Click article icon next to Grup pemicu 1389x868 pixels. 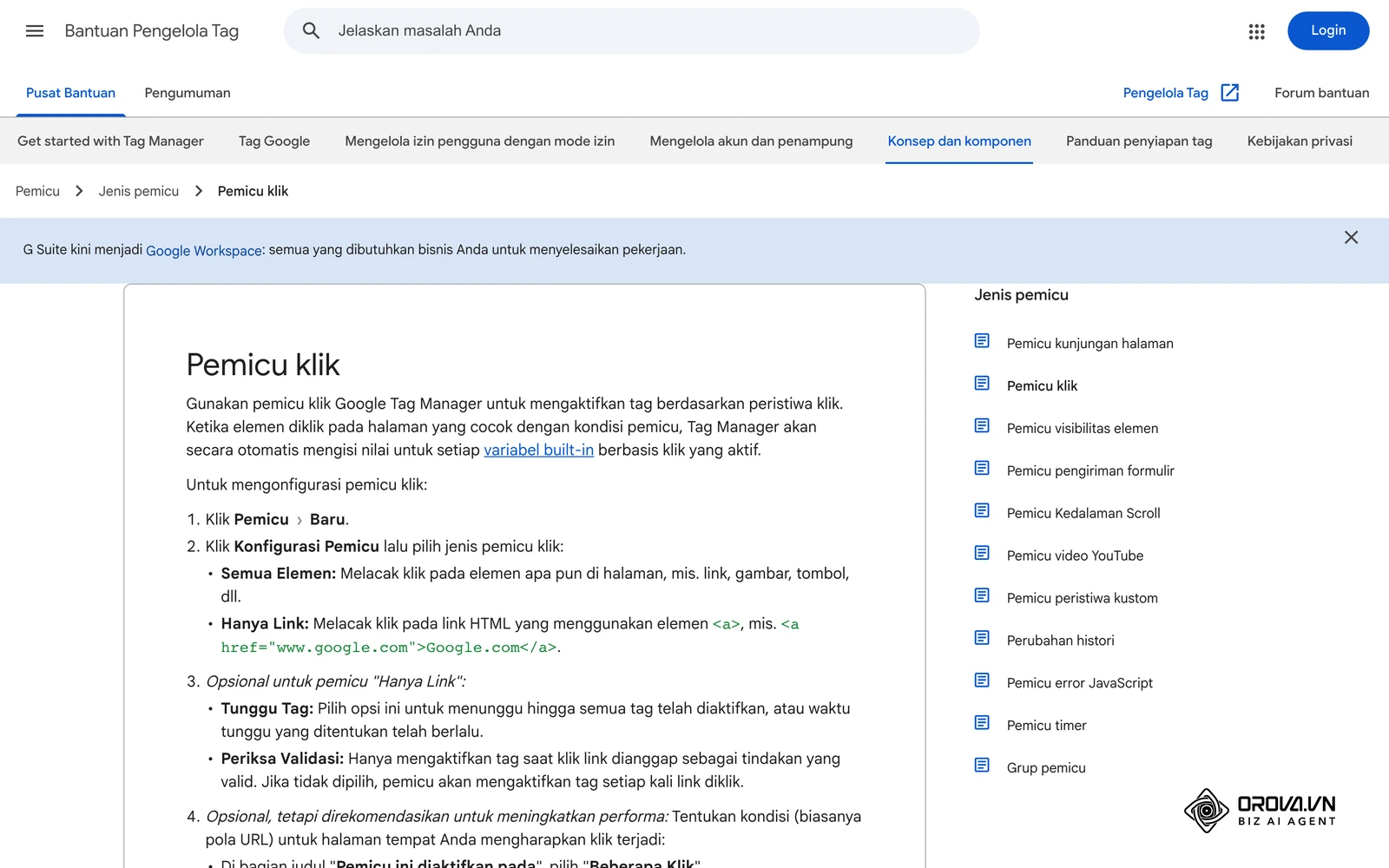[982, 766]
